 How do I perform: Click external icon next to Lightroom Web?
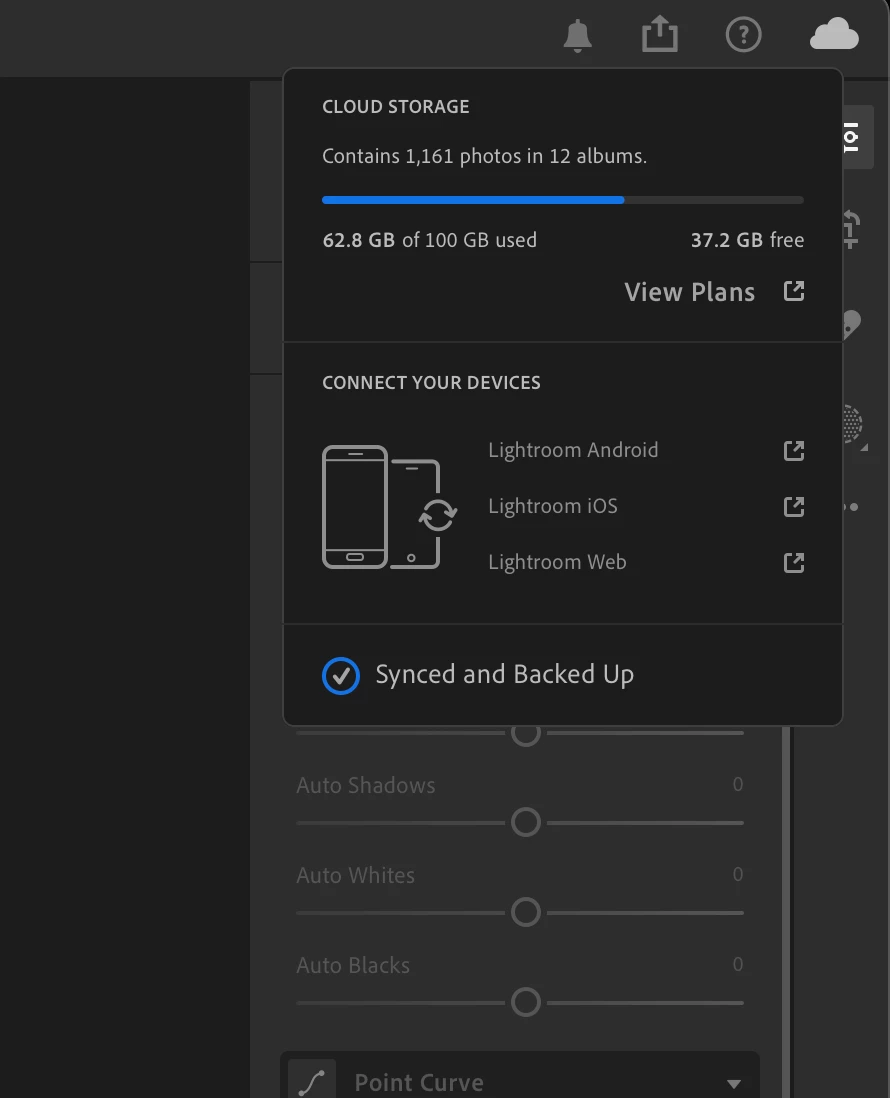tap(793, 562)
